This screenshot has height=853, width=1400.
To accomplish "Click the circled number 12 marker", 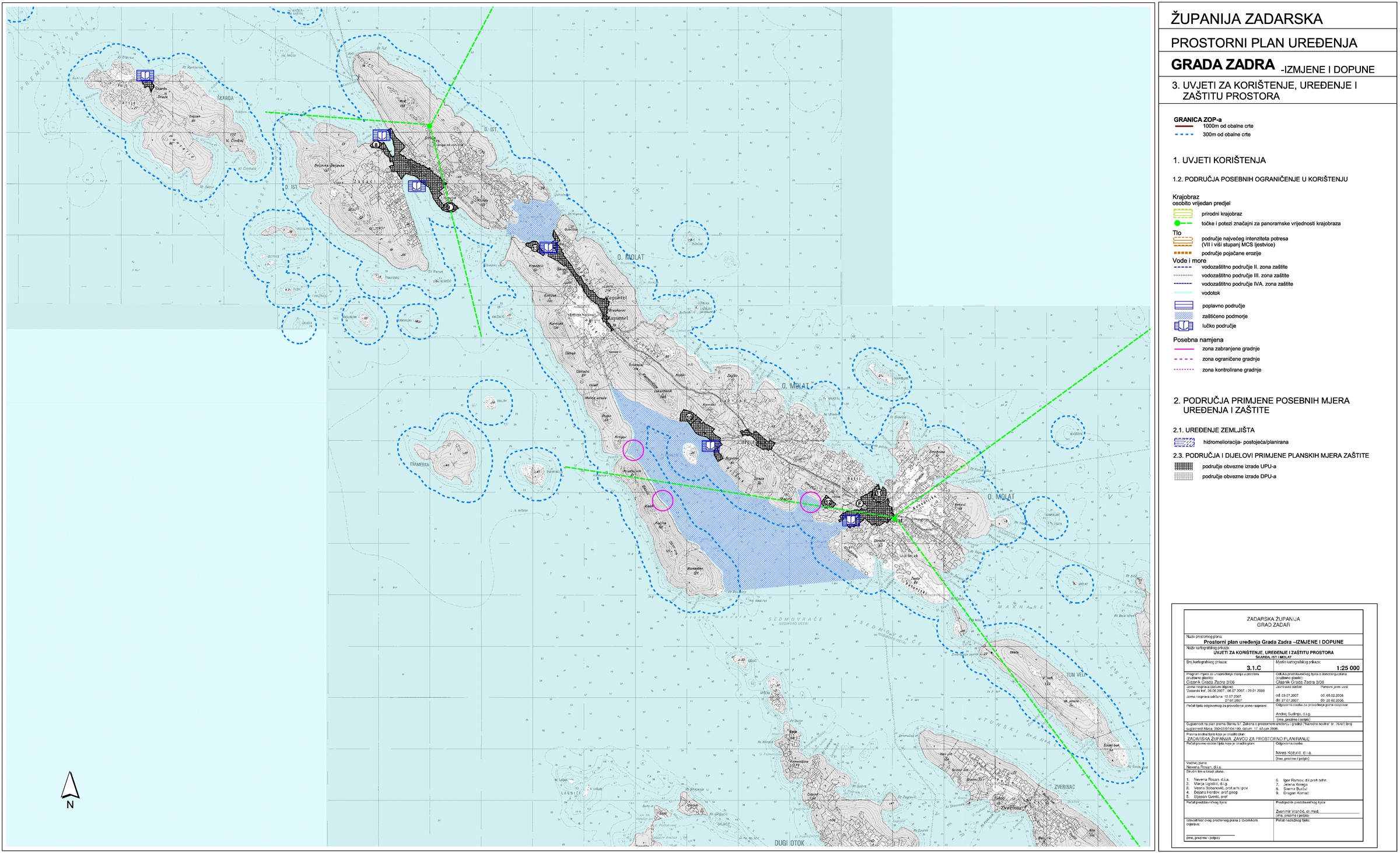I will tap(828, 501).
